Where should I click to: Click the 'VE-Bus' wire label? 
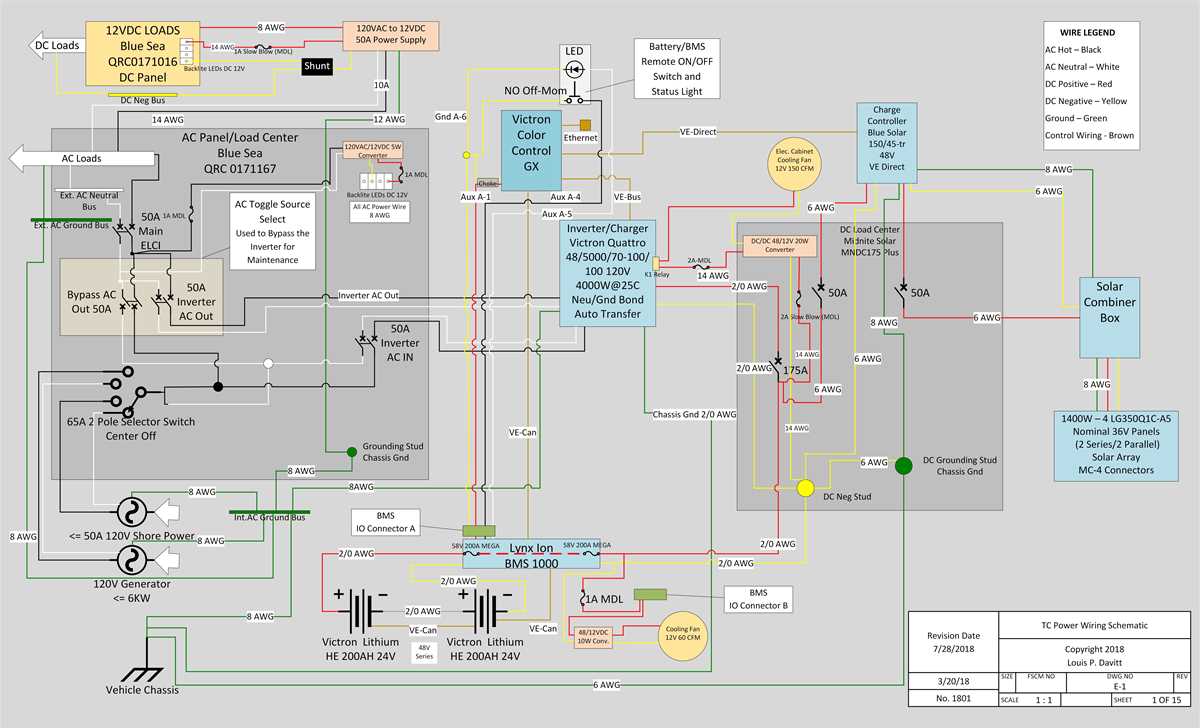[x=627, y=197]
